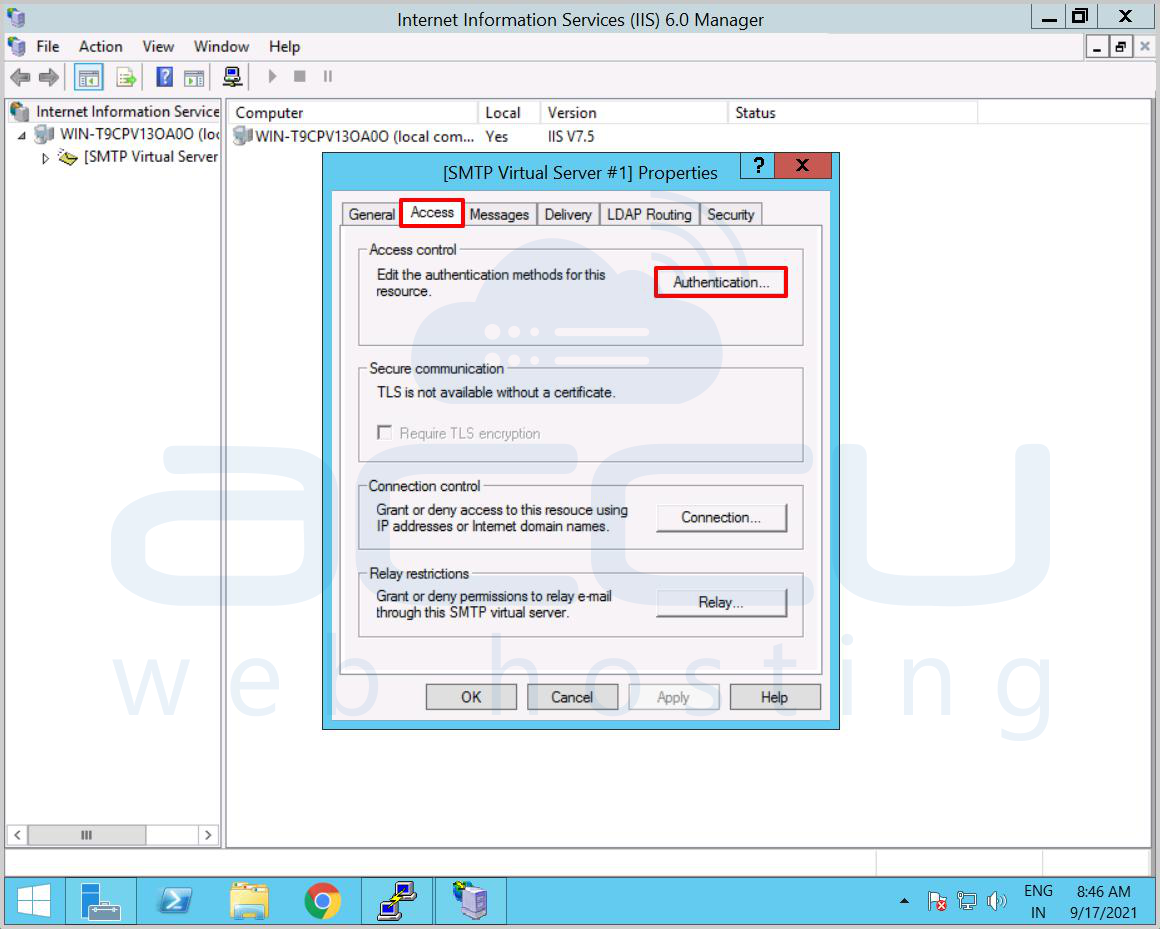
Task: Open the blue Help question mark icon
Action: point(164,76)
